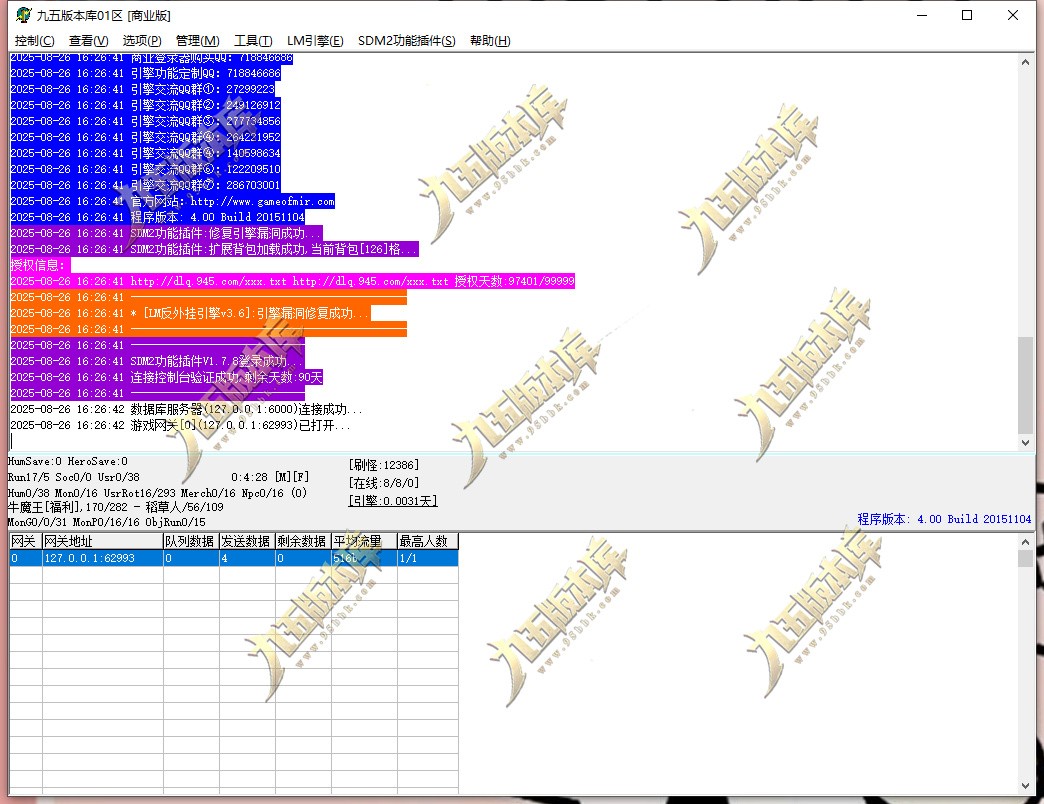Click log line 数据库服务器(127.0.0.1:6000)连接成功

point(186,409)
